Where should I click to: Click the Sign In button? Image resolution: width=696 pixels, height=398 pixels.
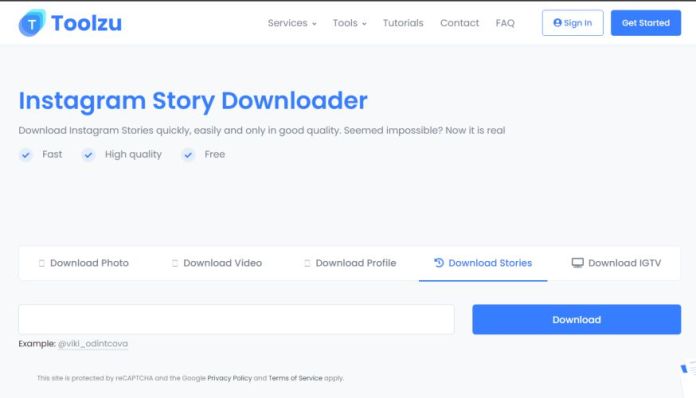573,23
